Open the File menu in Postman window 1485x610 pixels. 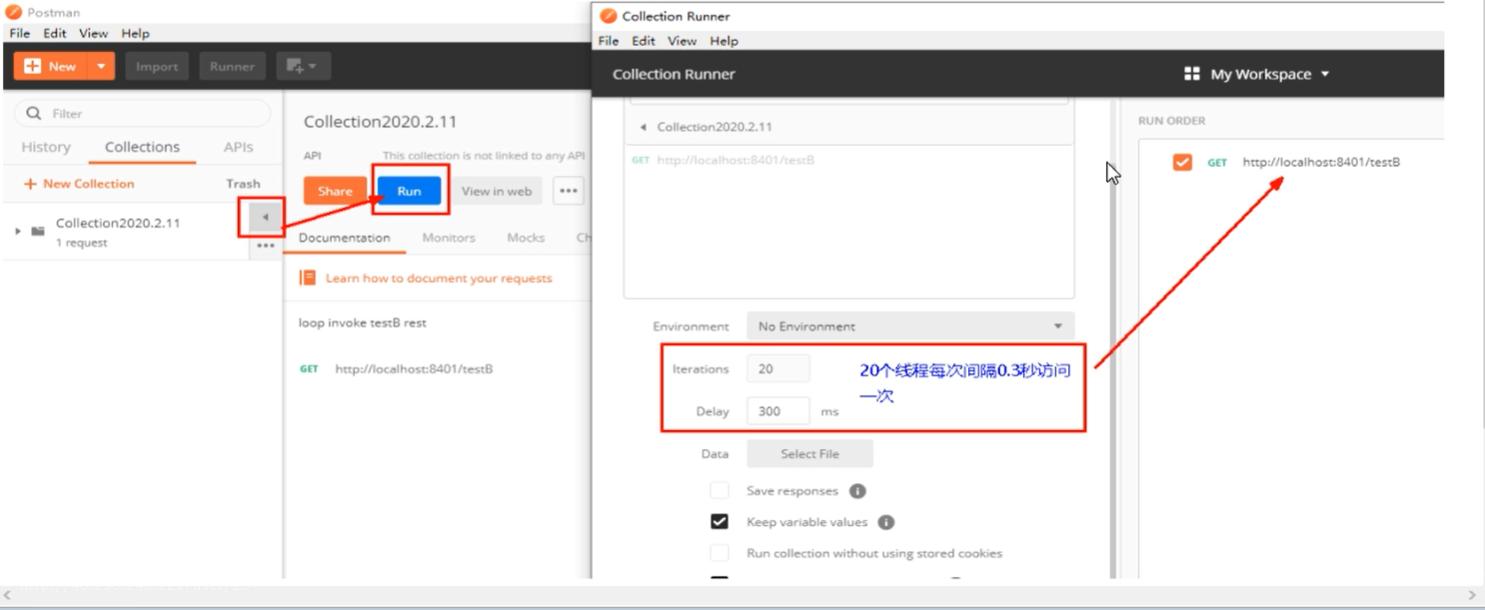pyautogui.click(x=19, y=33)
